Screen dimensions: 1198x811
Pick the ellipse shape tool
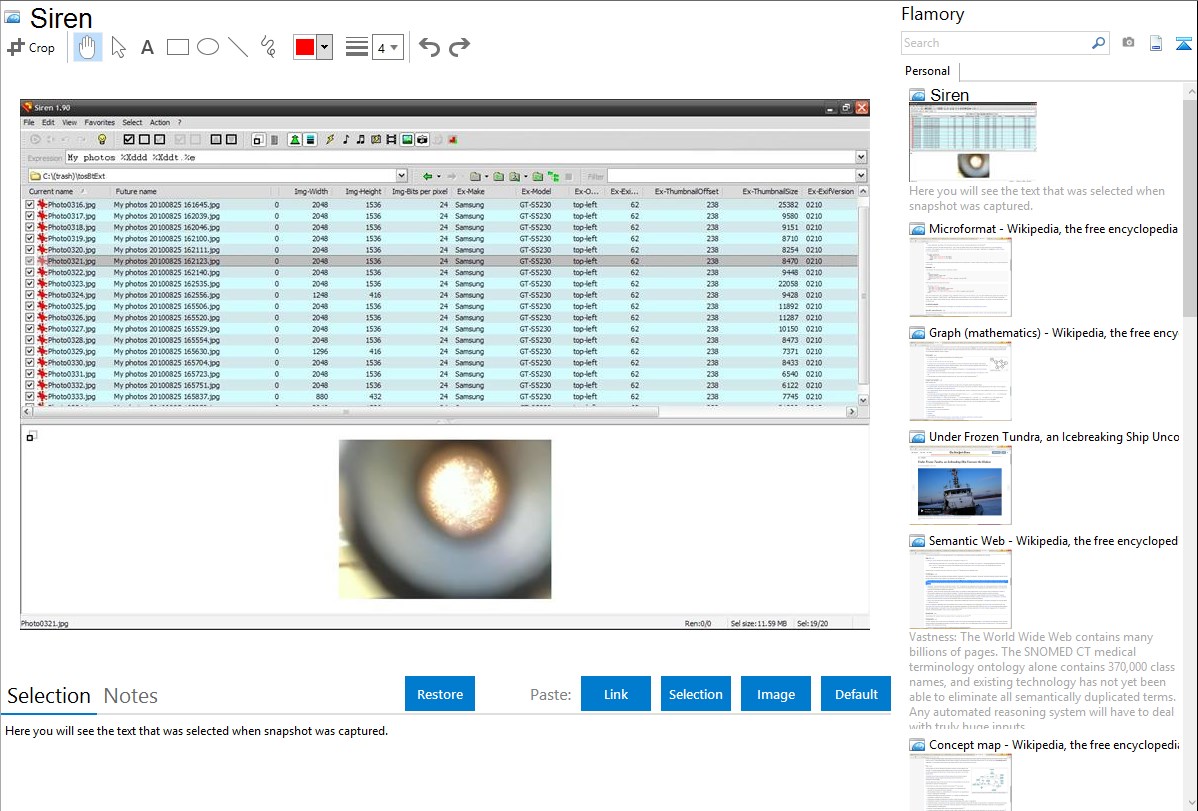pyautogui.click(x=208, y=47)
